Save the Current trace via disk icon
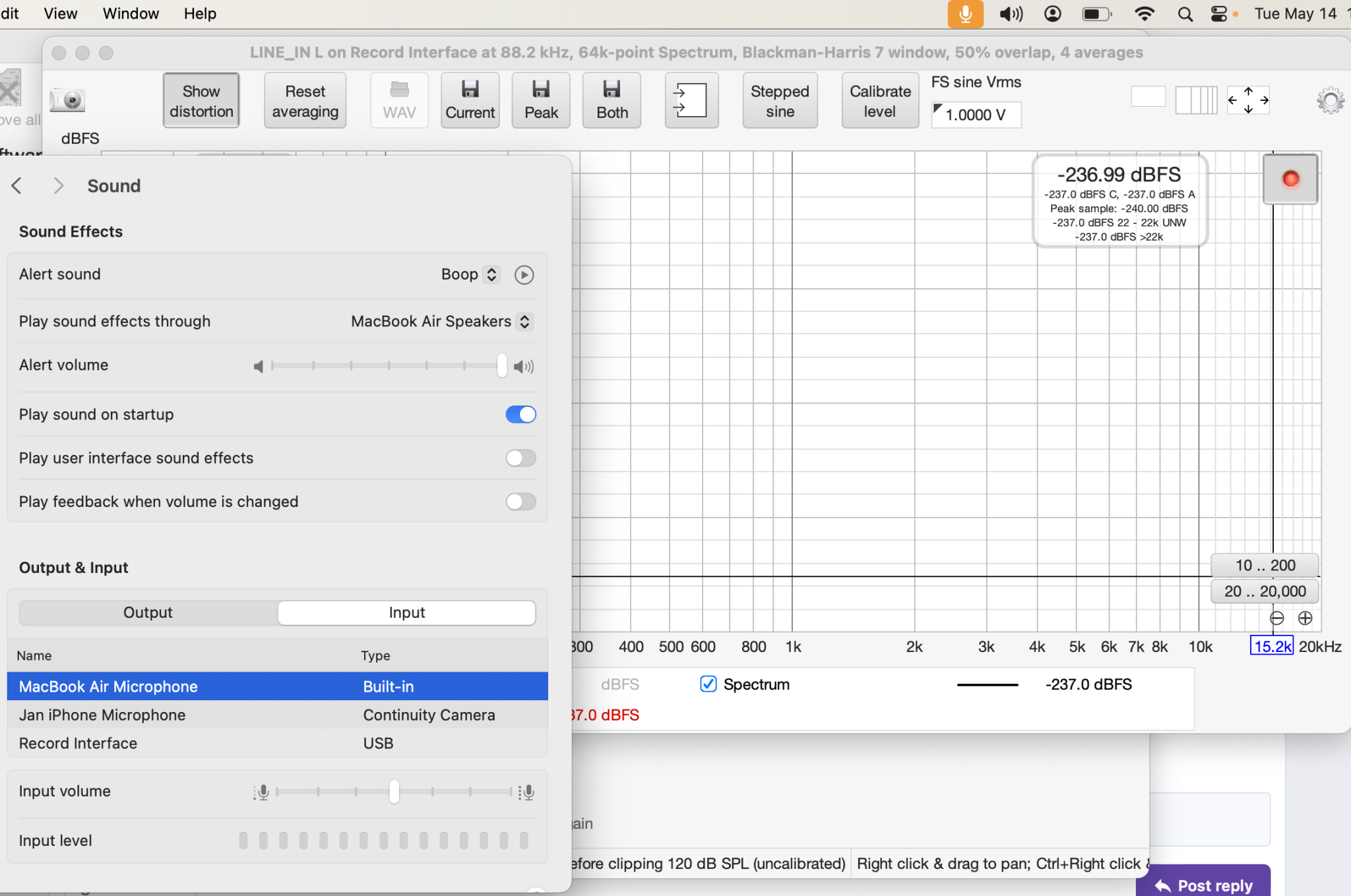This screenshot has width=1351, height=896. (470, 100)
